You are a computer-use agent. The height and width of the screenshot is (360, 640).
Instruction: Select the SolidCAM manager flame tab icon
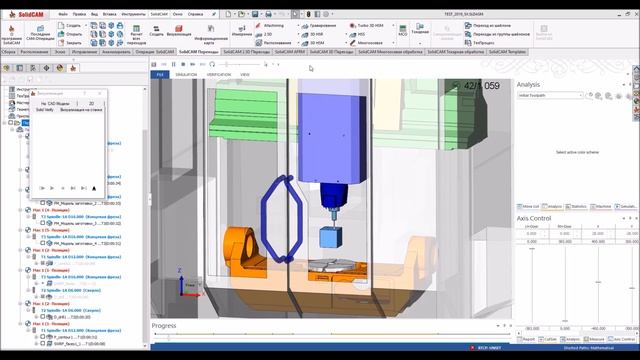[73, 68]
